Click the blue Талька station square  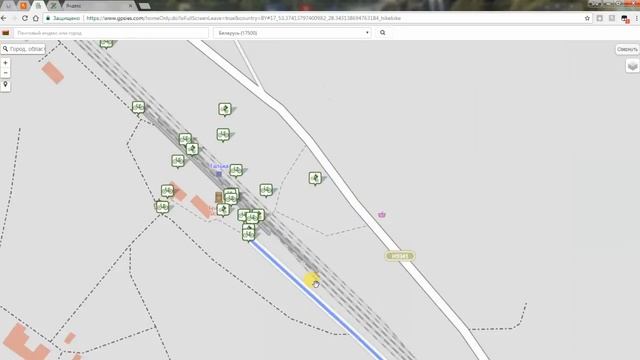pyautogui.click(x=219, y=174)
